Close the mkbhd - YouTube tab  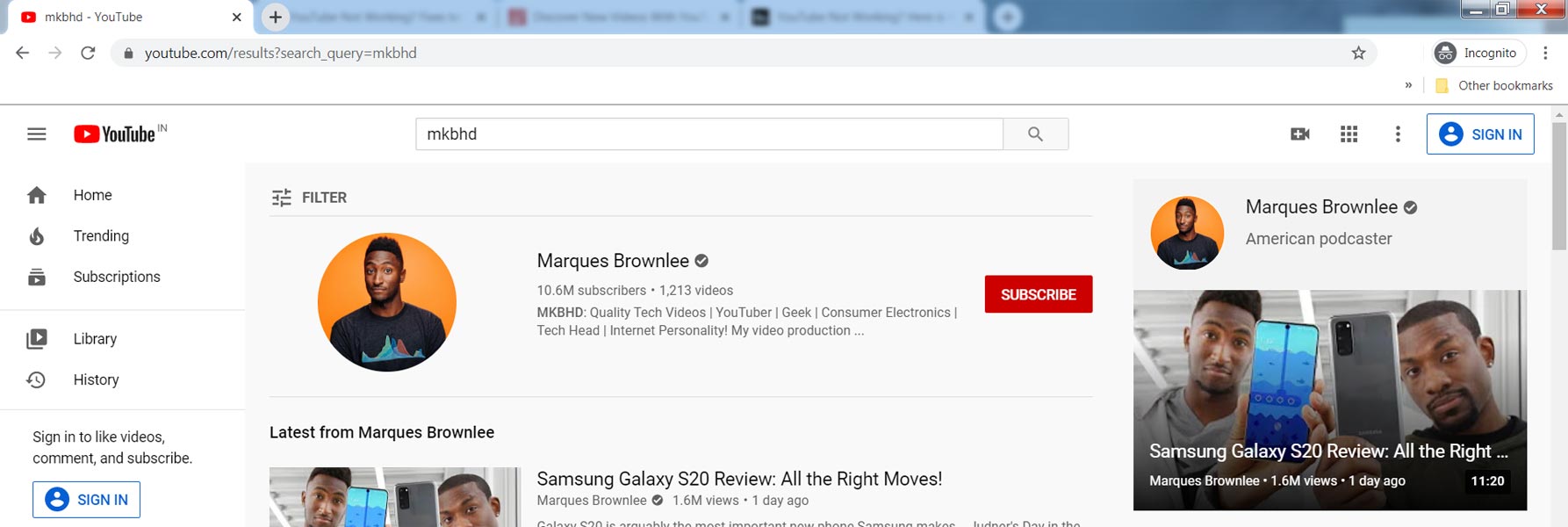(236, 17)
